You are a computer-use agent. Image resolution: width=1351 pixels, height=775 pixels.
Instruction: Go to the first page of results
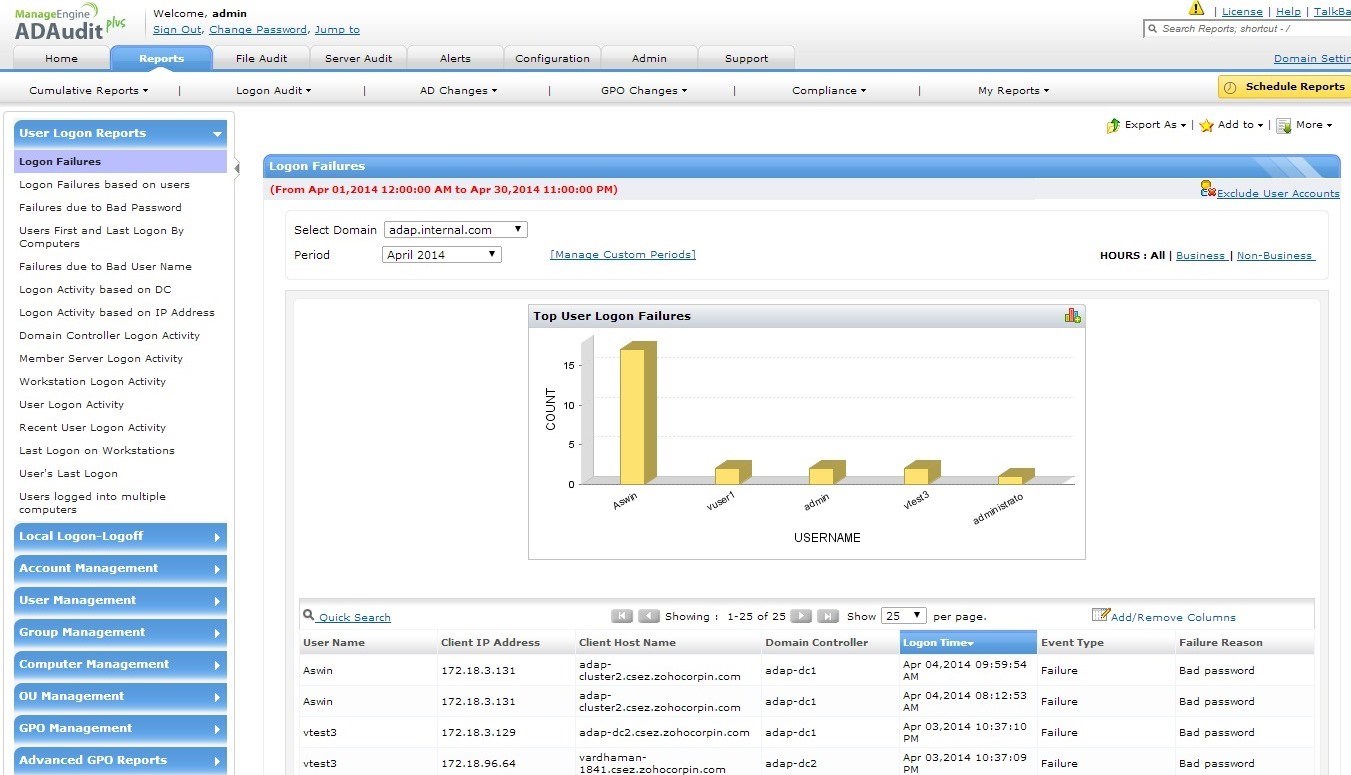click(x=621, y=616)
